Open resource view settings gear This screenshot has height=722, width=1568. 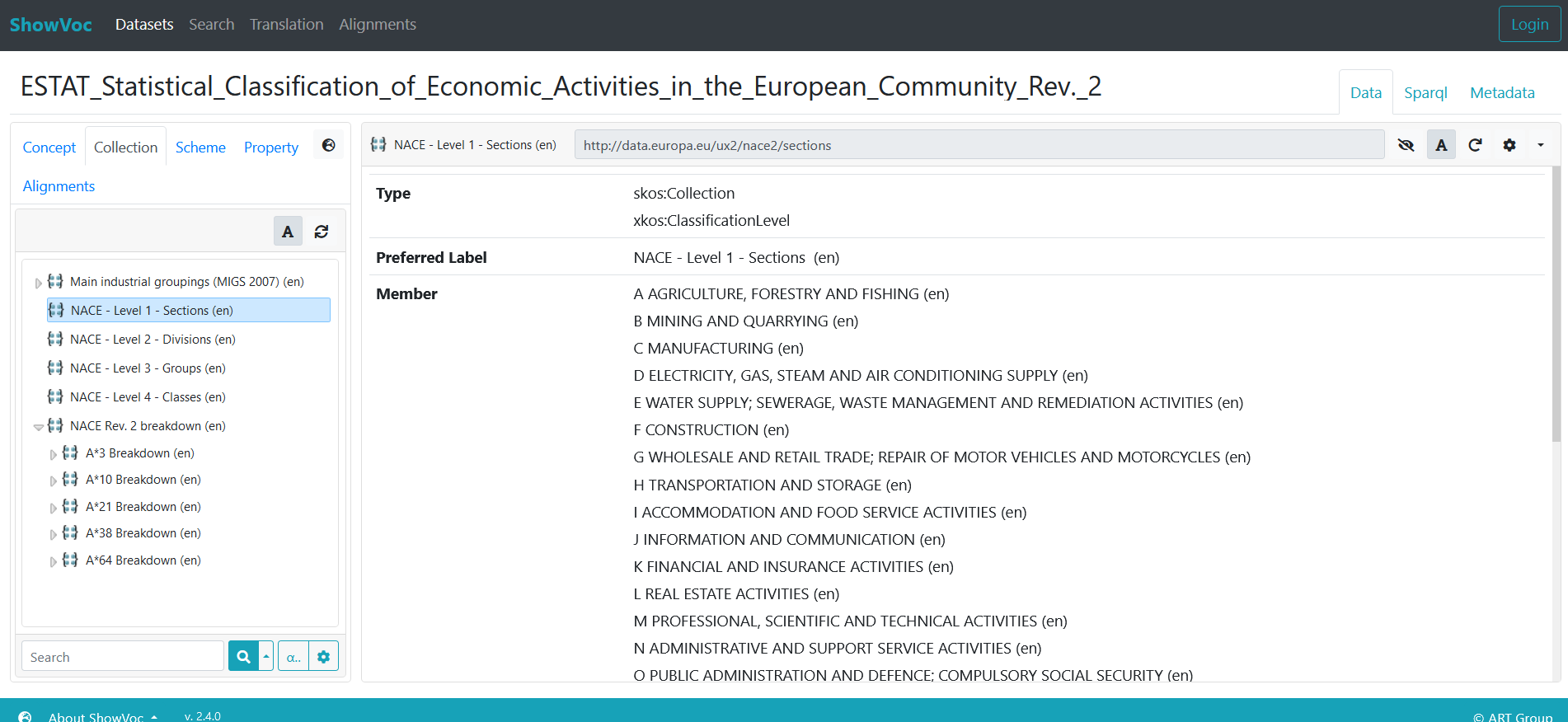pyautogui.click(x=1509, y=145)
